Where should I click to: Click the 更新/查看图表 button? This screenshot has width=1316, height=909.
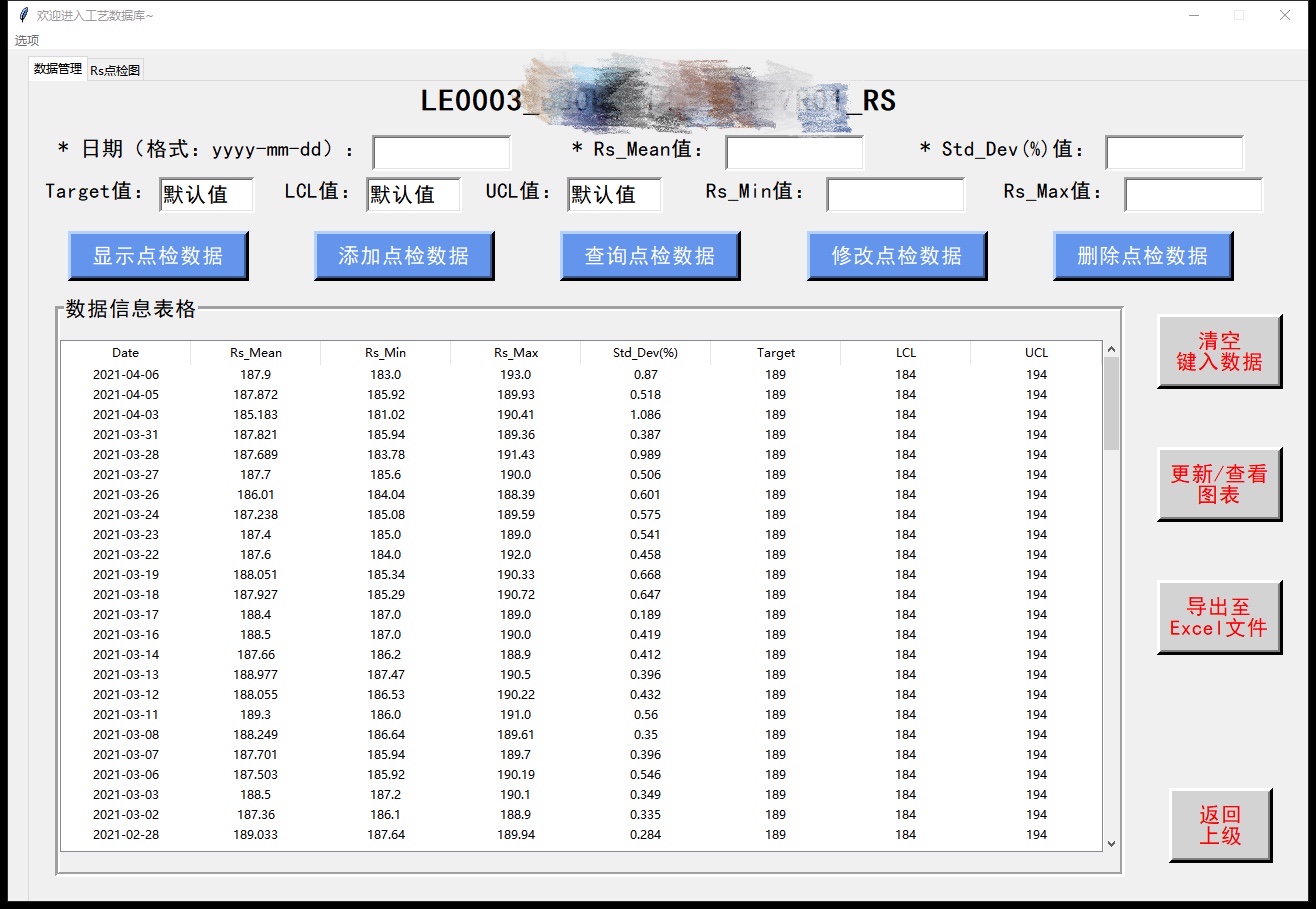(1219, 485)
